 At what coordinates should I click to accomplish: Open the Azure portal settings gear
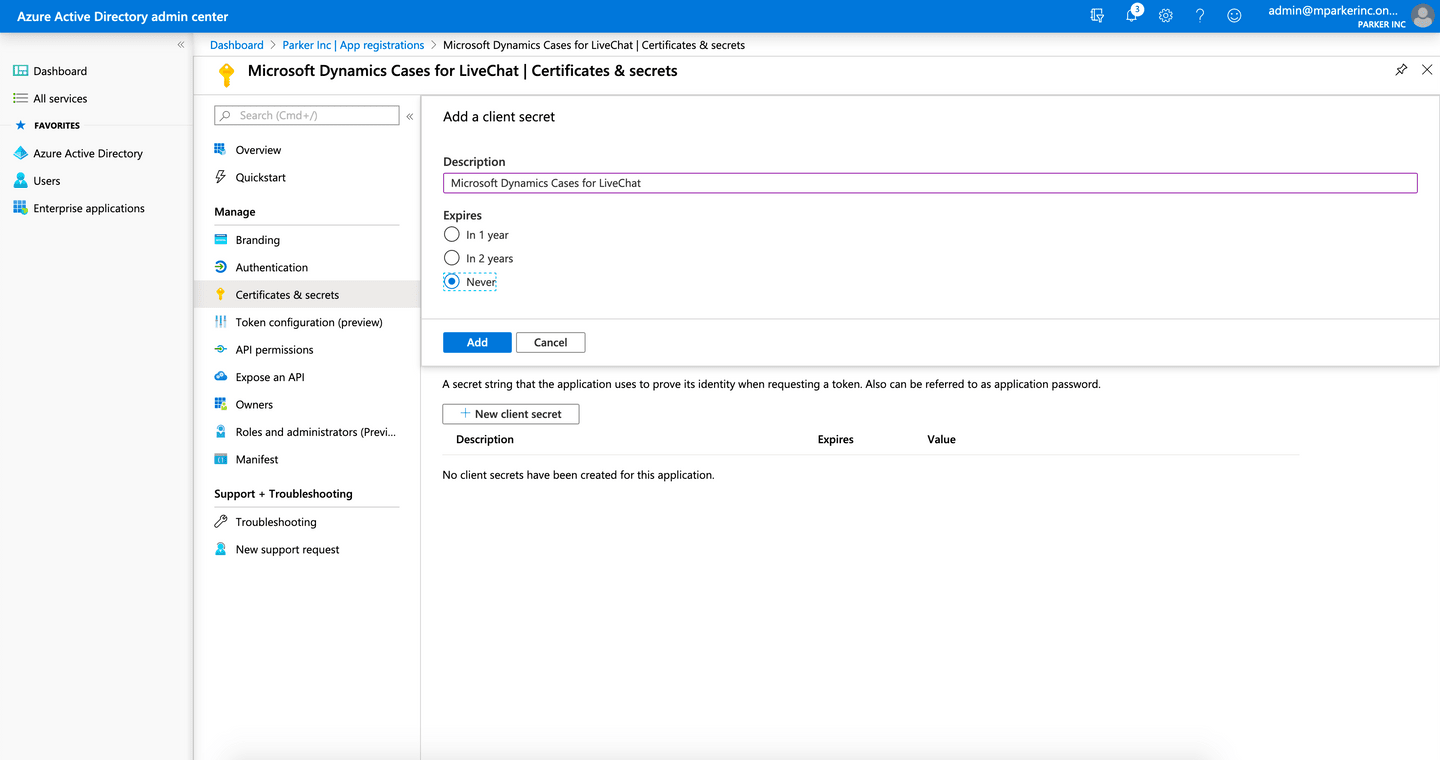coord(1165,15)
